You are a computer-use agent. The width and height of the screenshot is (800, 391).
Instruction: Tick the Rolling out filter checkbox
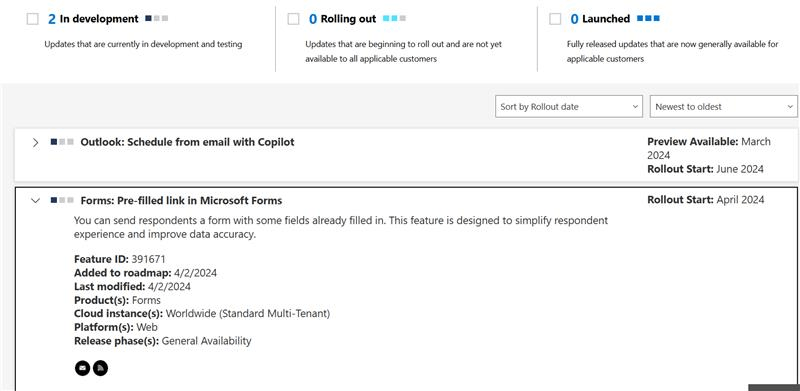293,19
